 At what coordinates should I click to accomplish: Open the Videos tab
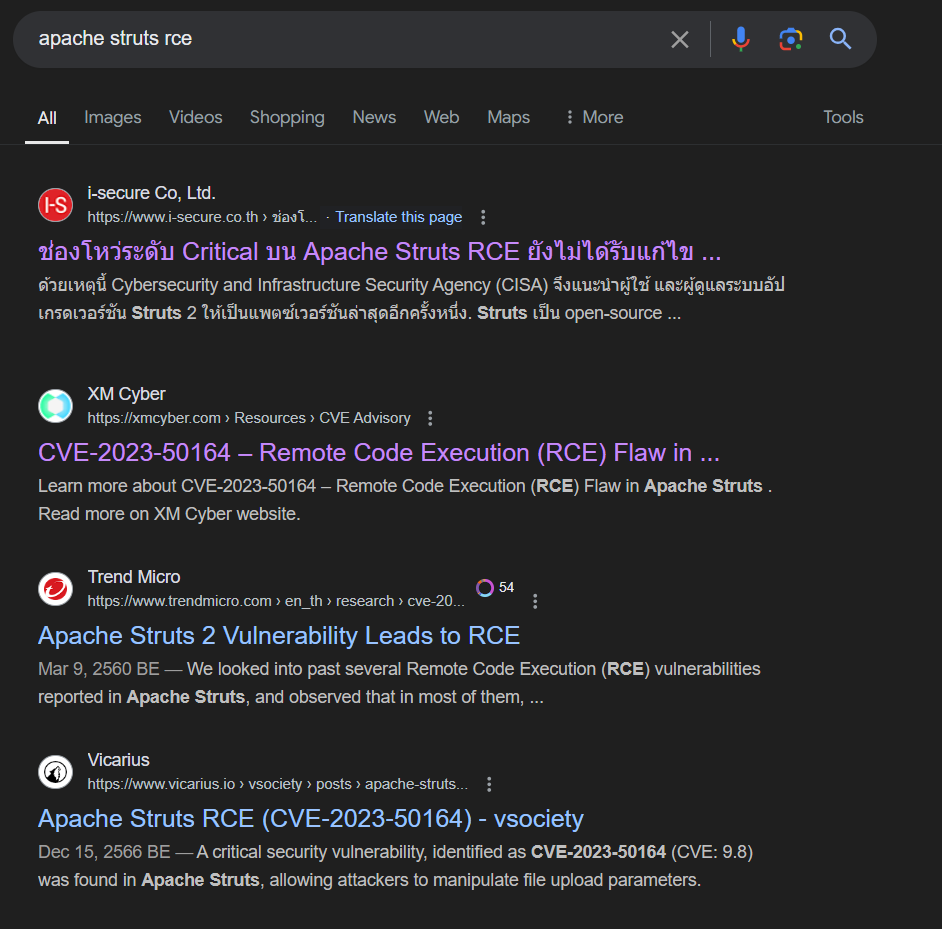pos(195,117)
